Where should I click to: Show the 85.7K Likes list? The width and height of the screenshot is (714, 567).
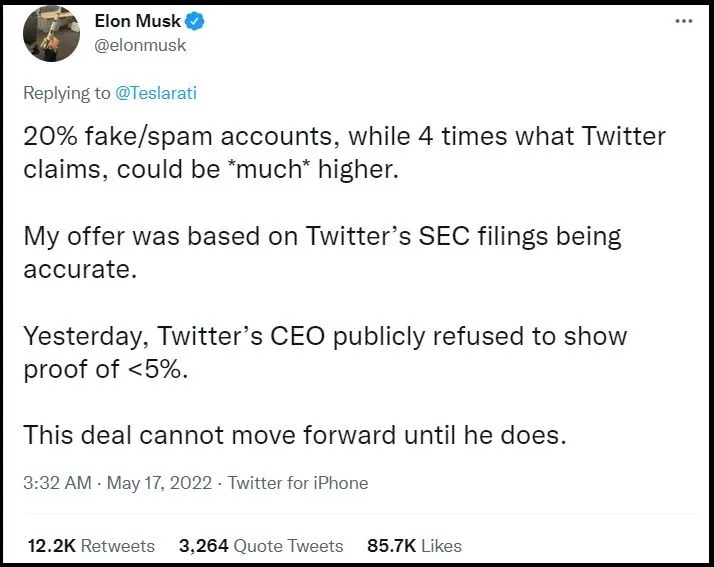(415, 545)
